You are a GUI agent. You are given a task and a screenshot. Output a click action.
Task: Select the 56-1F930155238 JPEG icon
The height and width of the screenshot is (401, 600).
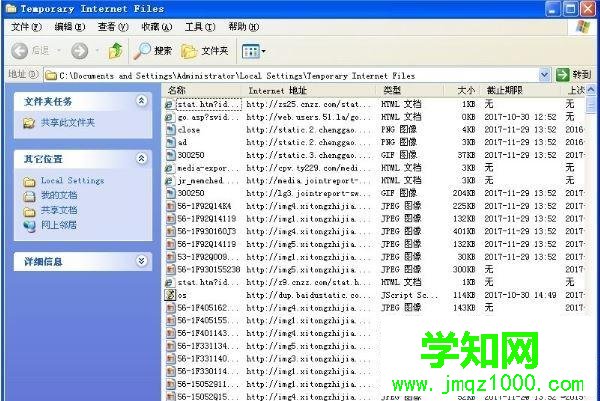click(x=170, y=269)
